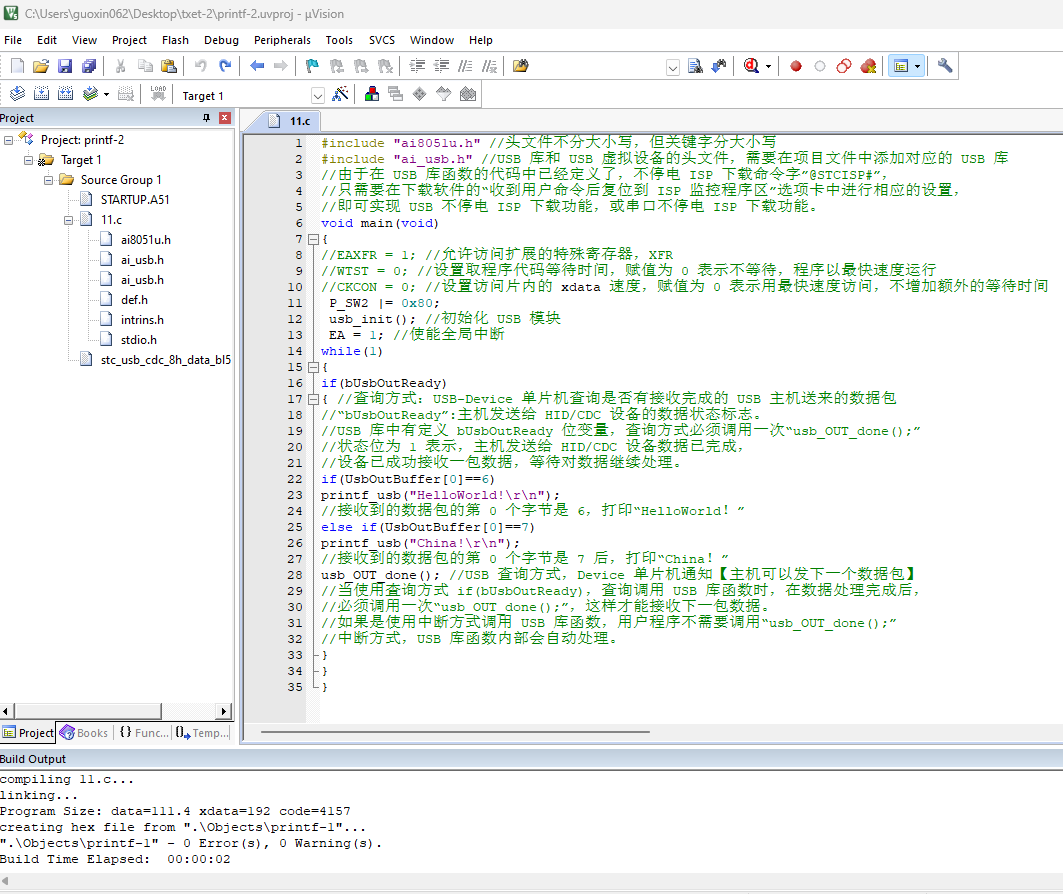Open the SVCS menu
This screenshot has height=894, width=1063.
click(x=382, y=40)
